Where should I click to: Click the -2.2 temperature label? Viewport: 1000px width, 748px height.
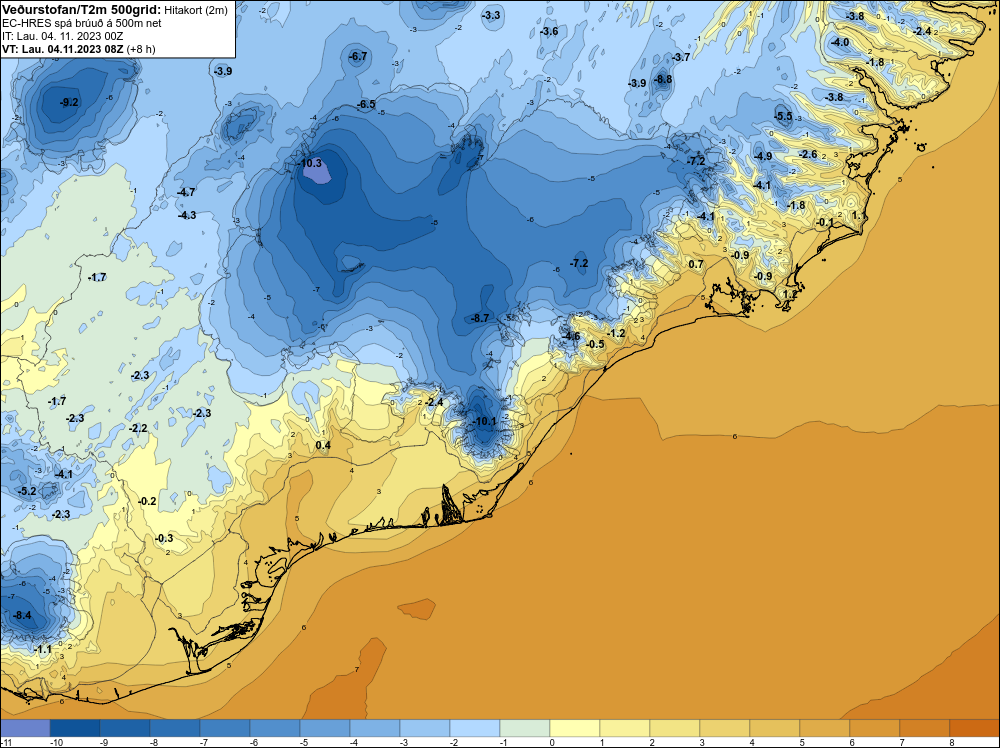[138, 428]
